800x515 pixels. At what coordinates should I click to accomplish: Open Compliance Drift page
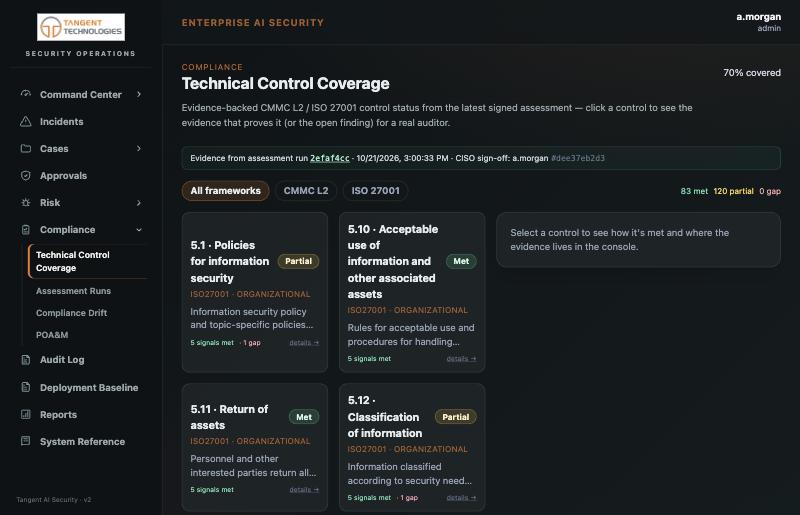(71, 313)
